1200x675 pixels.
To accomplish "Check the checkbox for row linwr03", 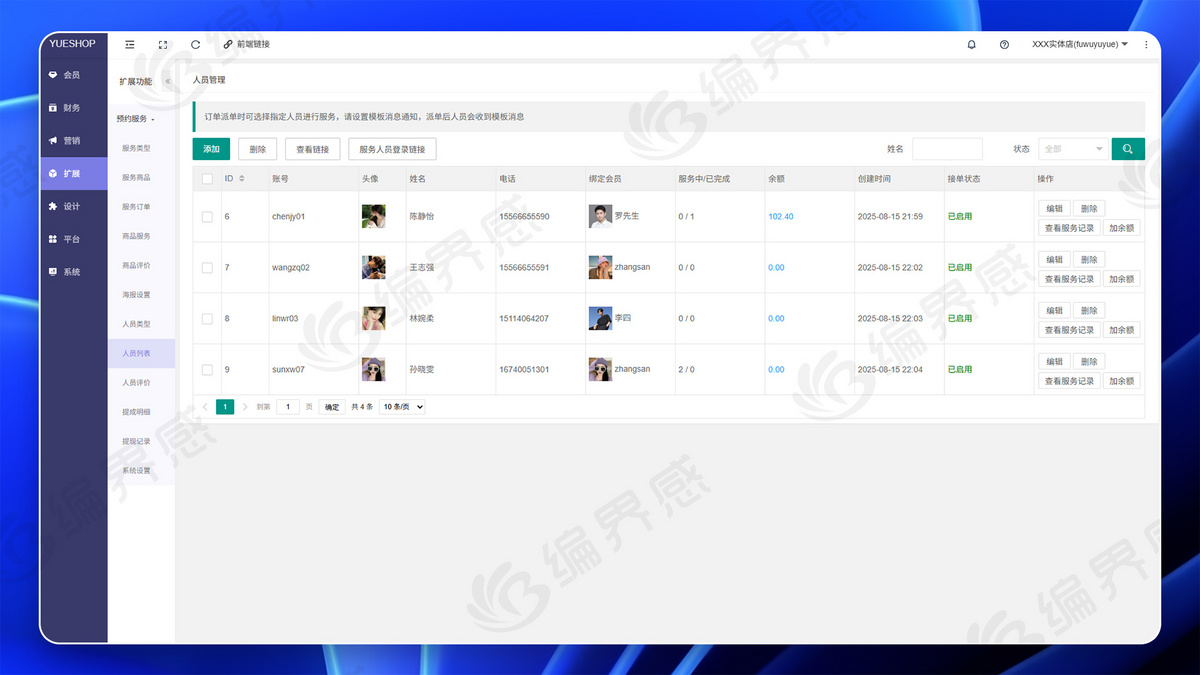I will (x=207, y=319).
